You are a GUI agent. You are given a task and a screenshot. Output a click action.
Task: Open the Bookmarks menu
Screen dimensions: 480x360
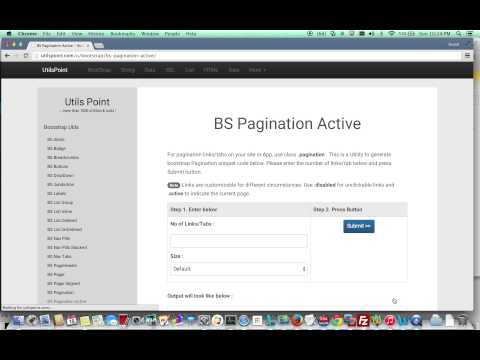[x=123, y=34]
